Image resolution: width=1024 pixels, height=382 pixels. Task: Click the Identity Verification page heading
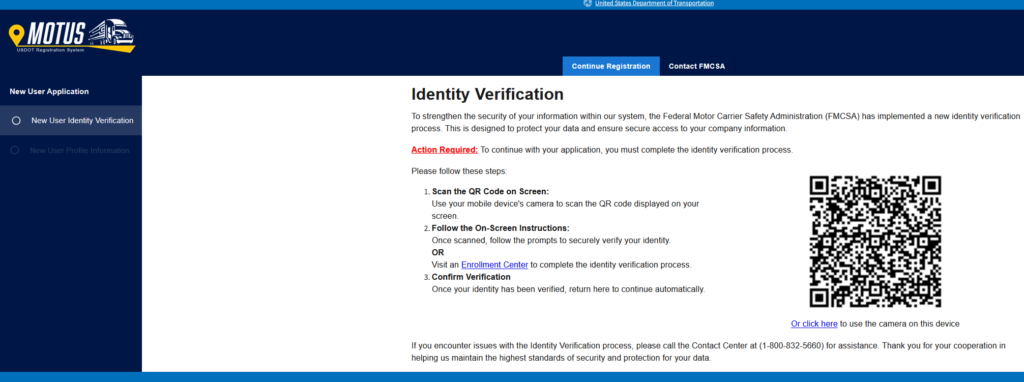[487, 95]
